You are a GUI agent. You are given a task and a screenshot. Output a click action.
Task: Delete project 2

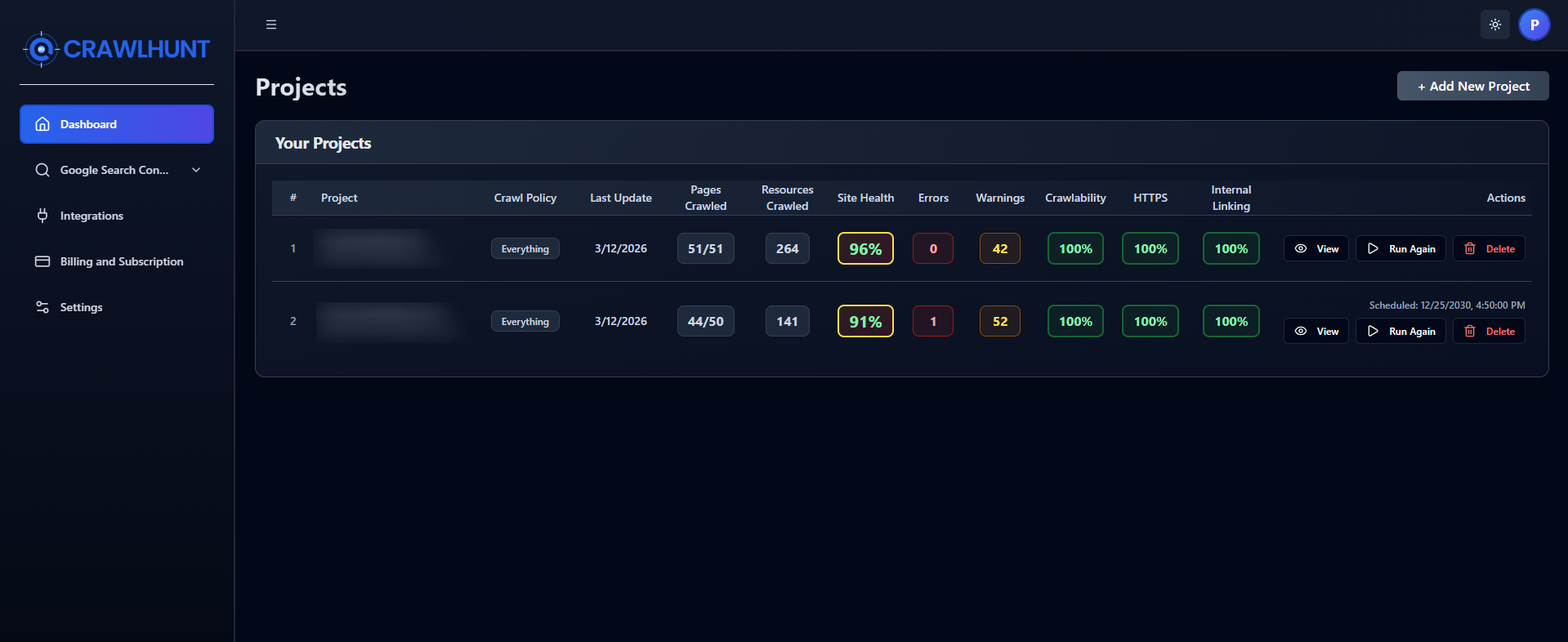(x=1489, y=331)
